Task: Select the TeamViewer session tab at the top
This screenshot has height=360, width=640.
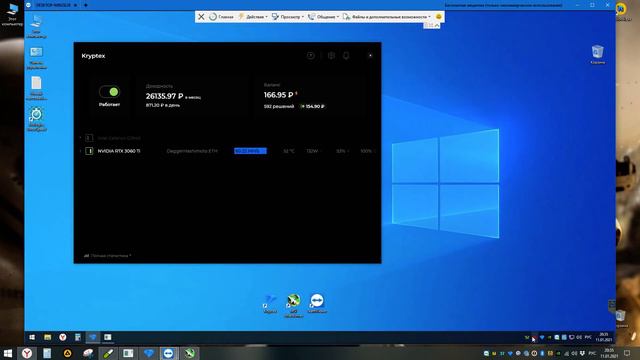Action: coord(52,5)
